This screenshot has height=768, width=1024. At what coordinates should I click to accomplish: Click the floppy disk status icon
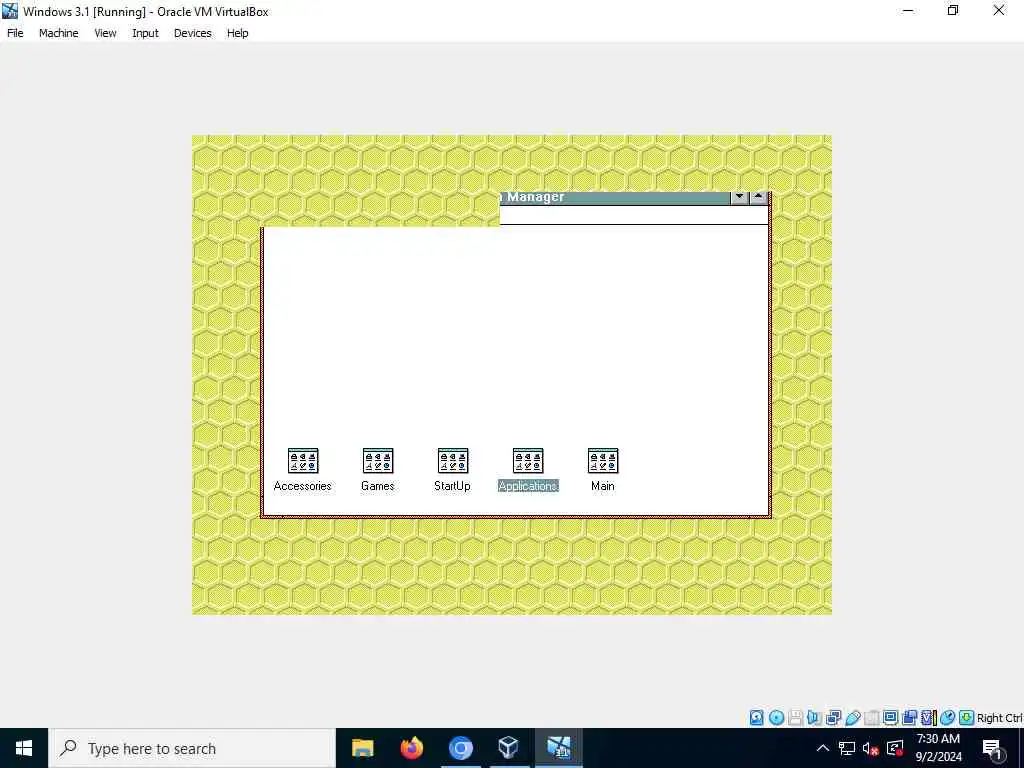[x=795, y=718]
